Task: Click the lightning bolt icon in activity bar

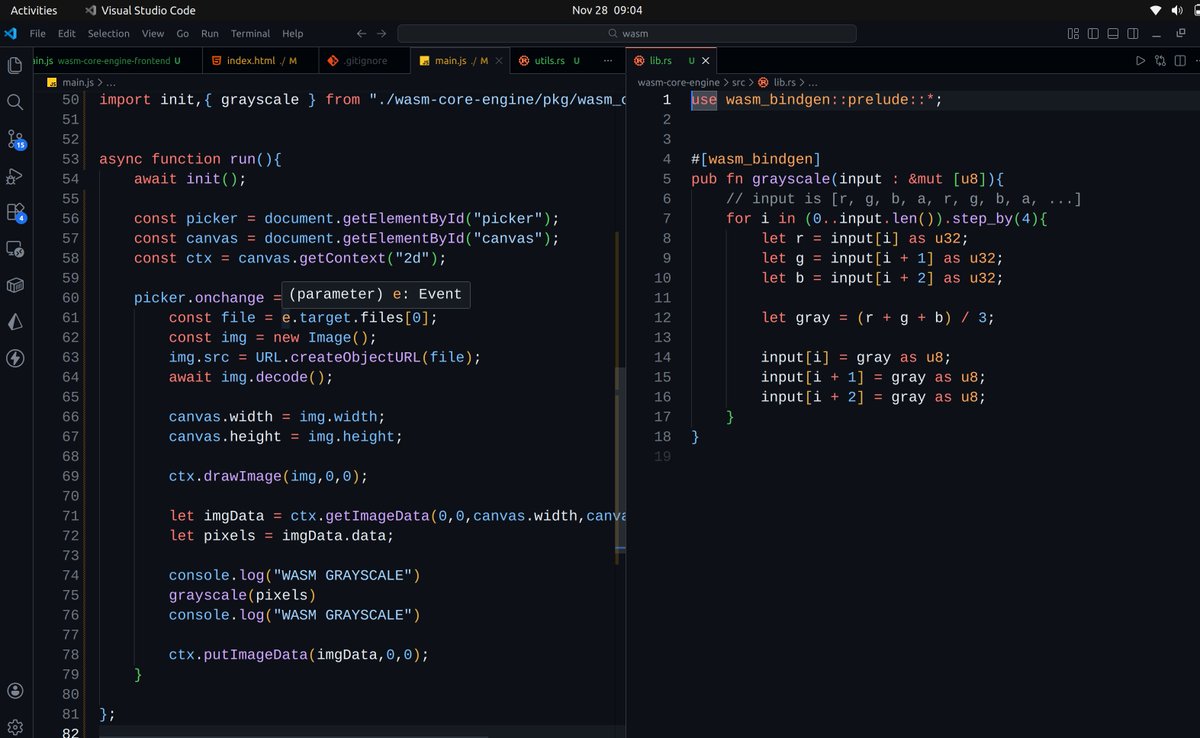Action: [15, 358]
